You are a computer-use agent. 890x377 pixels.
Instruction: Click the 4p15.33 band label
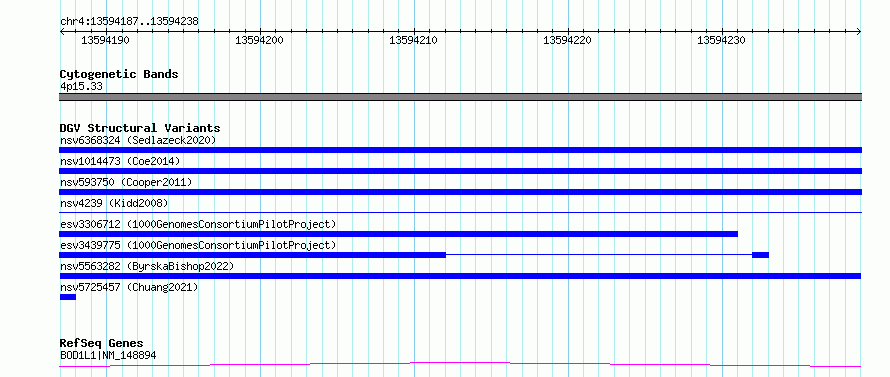[x=81, y=87]
